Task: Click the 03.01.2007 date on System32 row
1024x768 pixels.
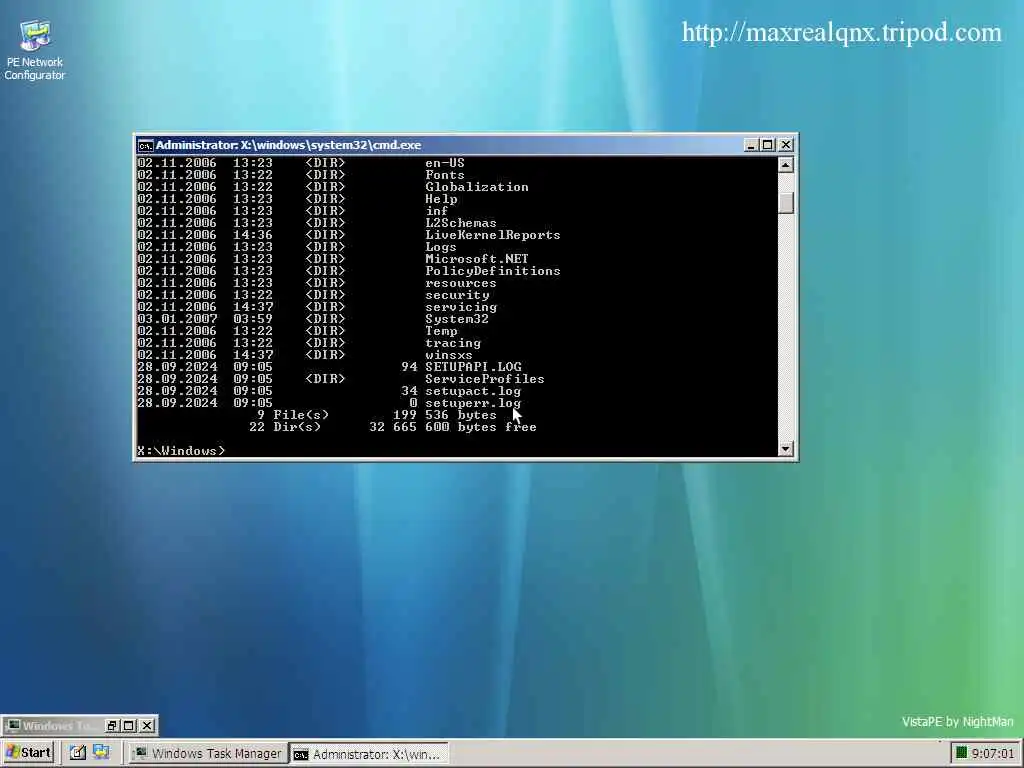Action: (x=177, y=319)
